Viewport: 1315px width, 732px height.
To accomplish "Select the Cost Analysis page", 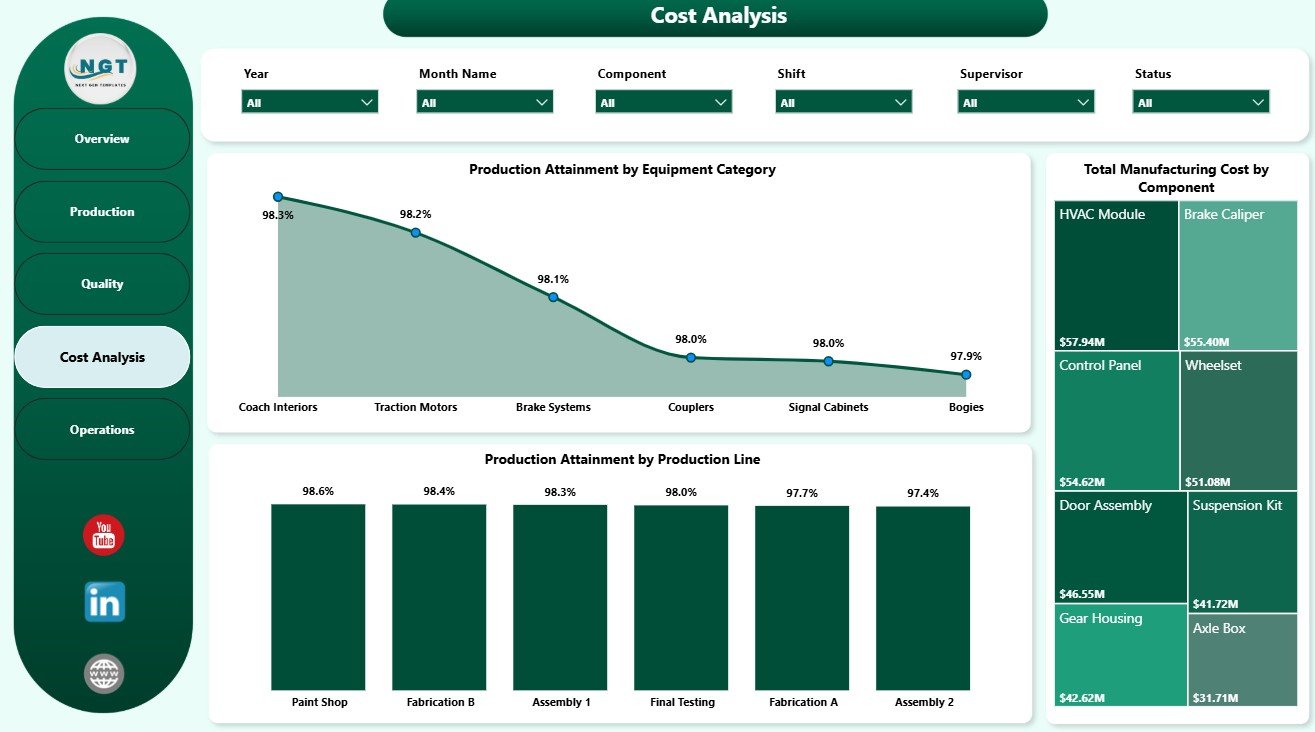I will click(x=102, y=357).
